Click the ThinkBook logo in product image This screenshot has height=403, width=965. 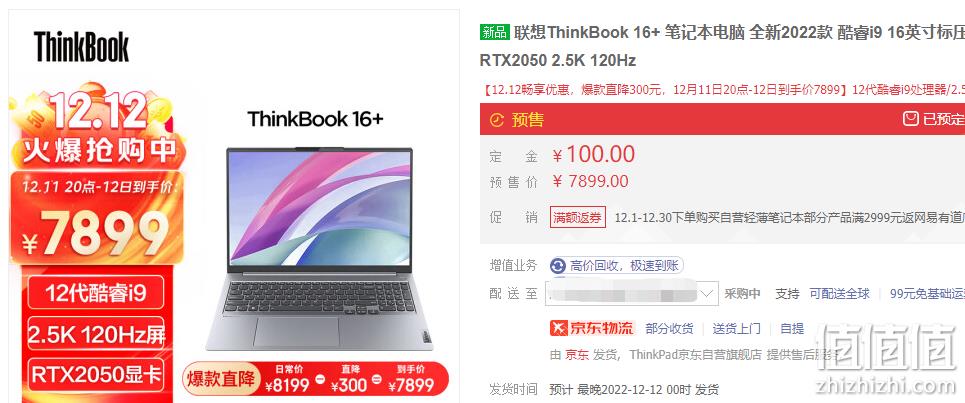[x=81, y=47]
